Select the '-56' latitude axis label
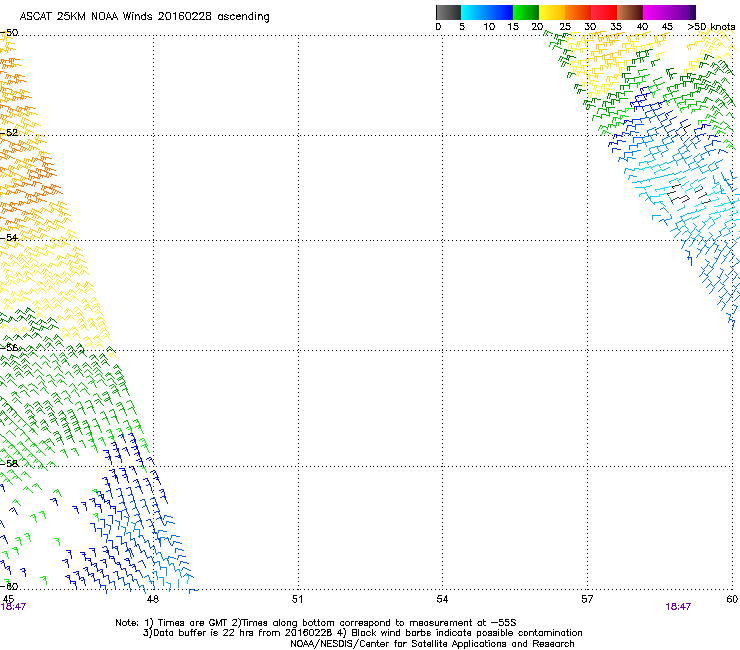Image resolution: width=740 pixels, height=650 pixels. click(x=9, y=347)
